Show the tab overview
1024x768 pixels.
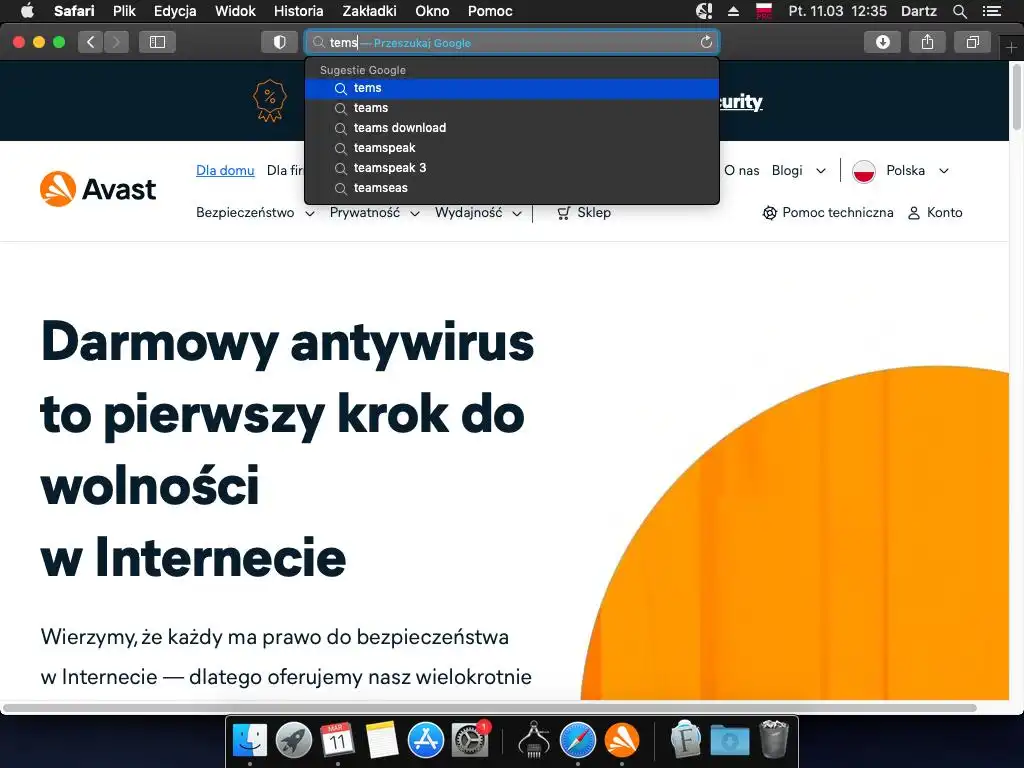pos(972,42)
